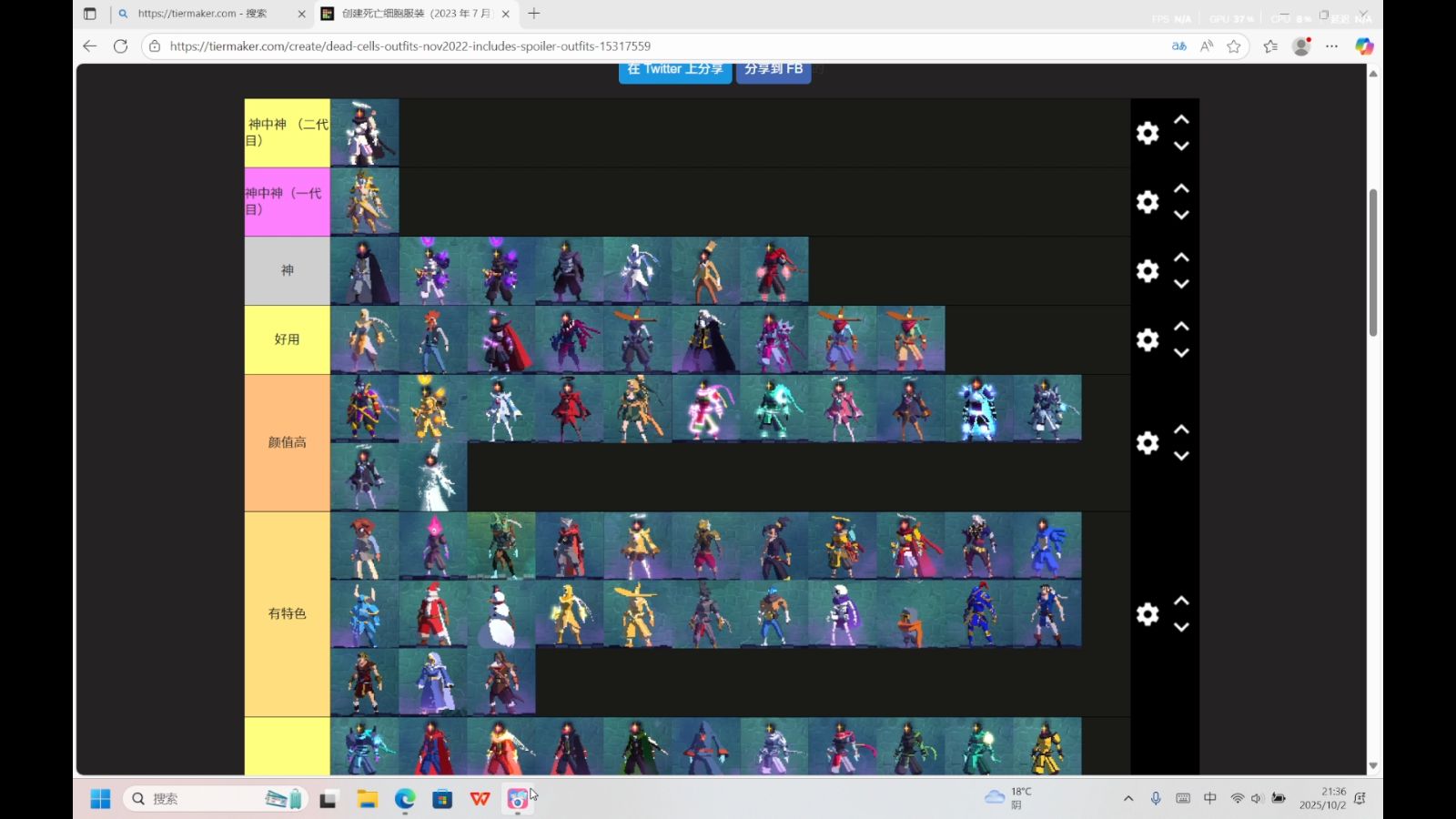Open settings gear for 神中神（二代目）tier row
This screenshot has height=819, width=1456.
pos(1148,133)
